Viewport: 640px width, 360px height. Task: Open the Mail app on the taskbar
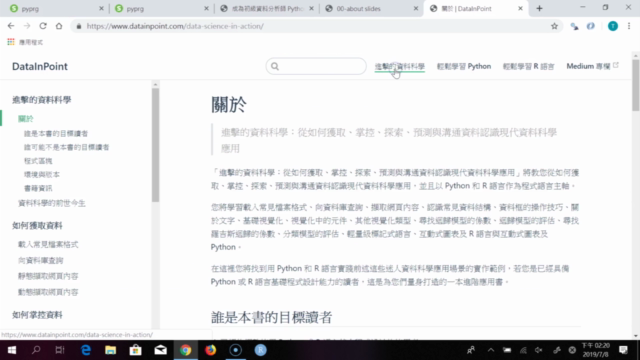tap(160, 350)
